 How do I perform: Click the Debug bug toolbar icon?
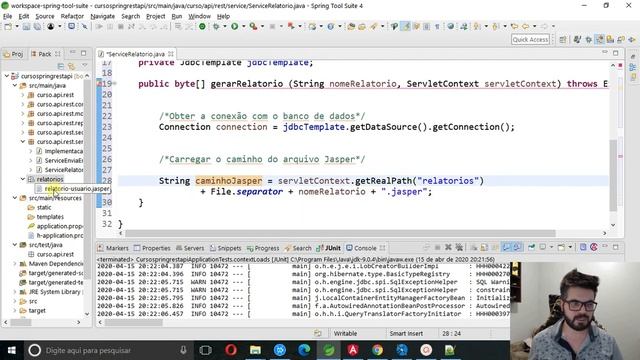pos(216,27)
